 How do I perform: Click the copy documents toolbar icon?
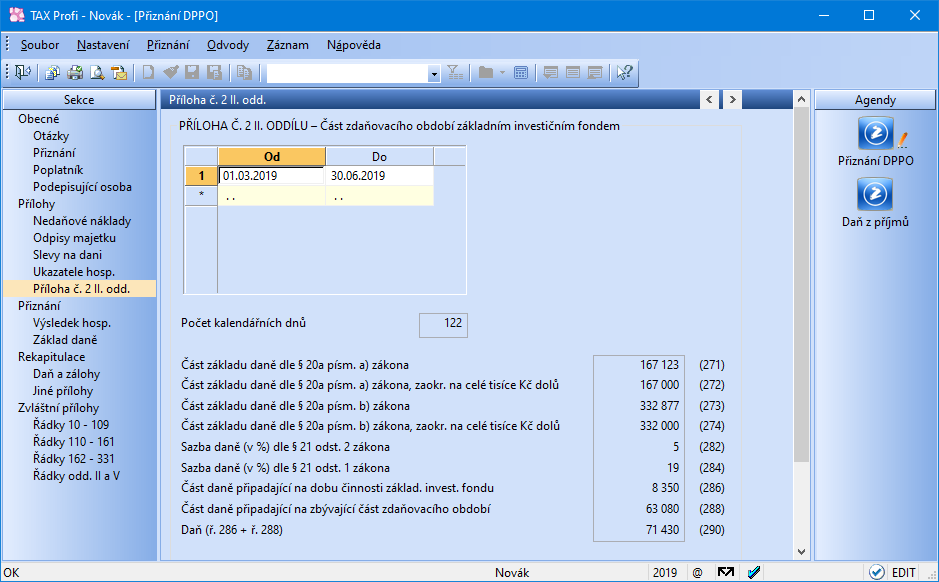pos(52,73)
